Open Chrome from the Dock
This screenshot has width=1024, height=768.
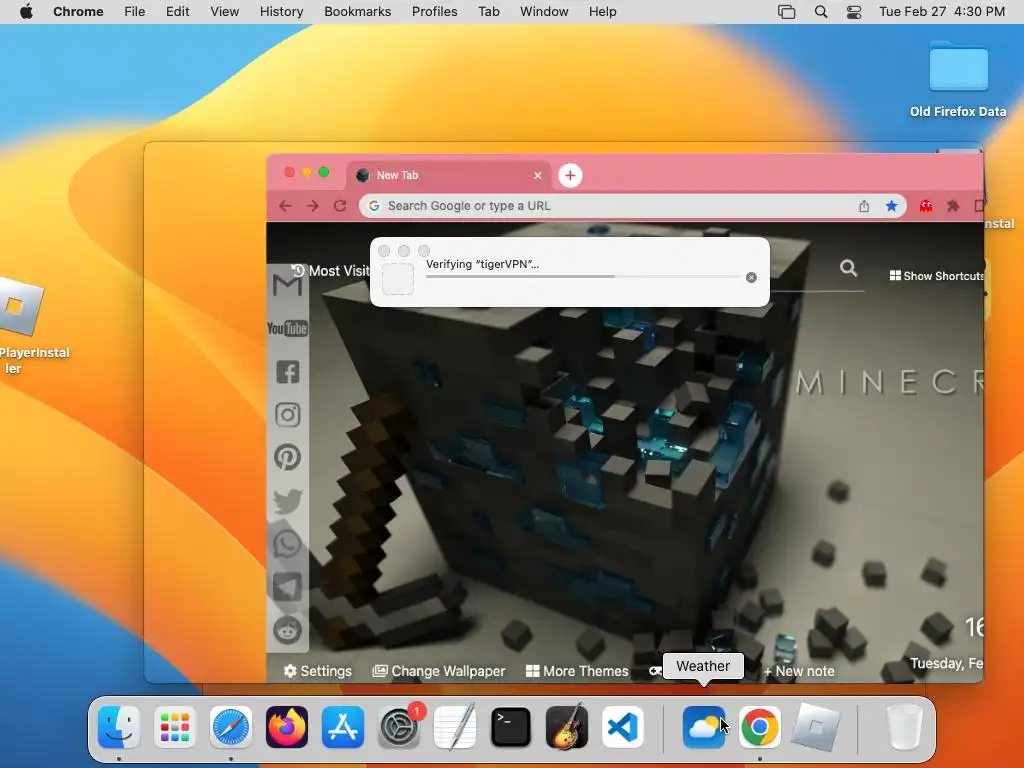760,727
